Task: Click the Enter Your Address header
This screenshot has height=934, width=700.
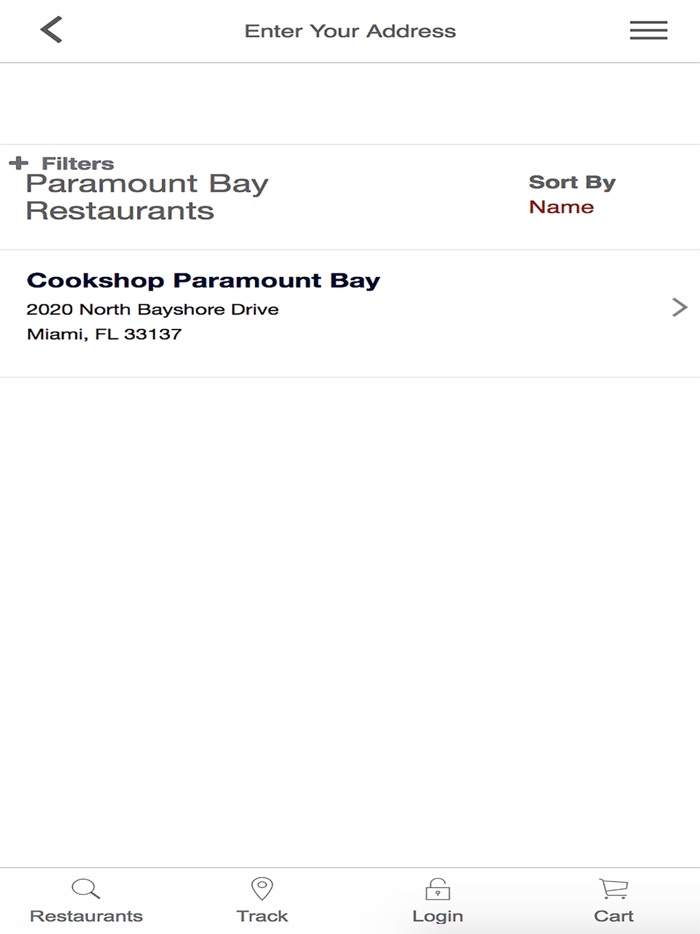Action: (x=350, y=31)
